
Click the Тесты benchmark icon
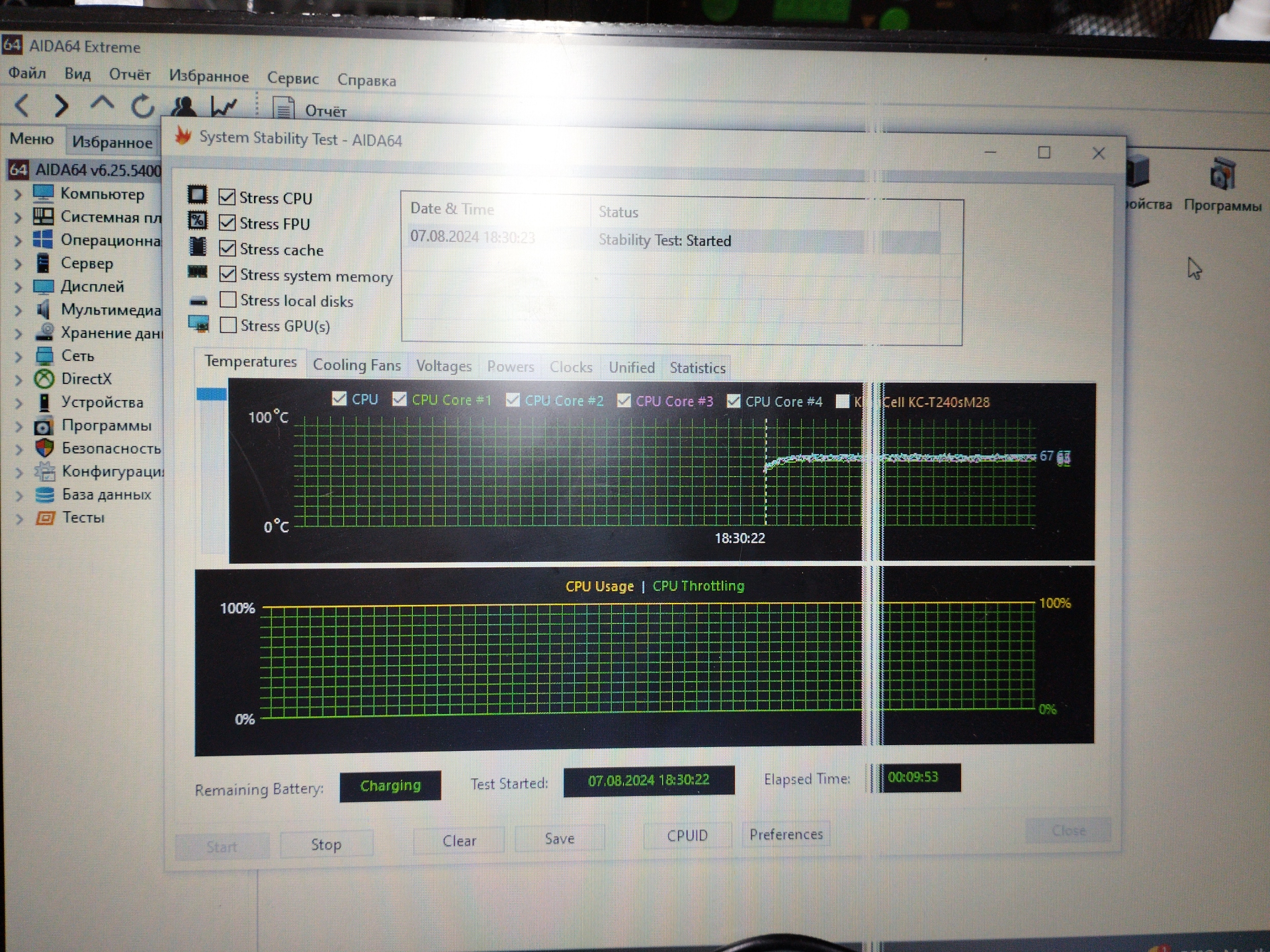[x=45, y=518]
